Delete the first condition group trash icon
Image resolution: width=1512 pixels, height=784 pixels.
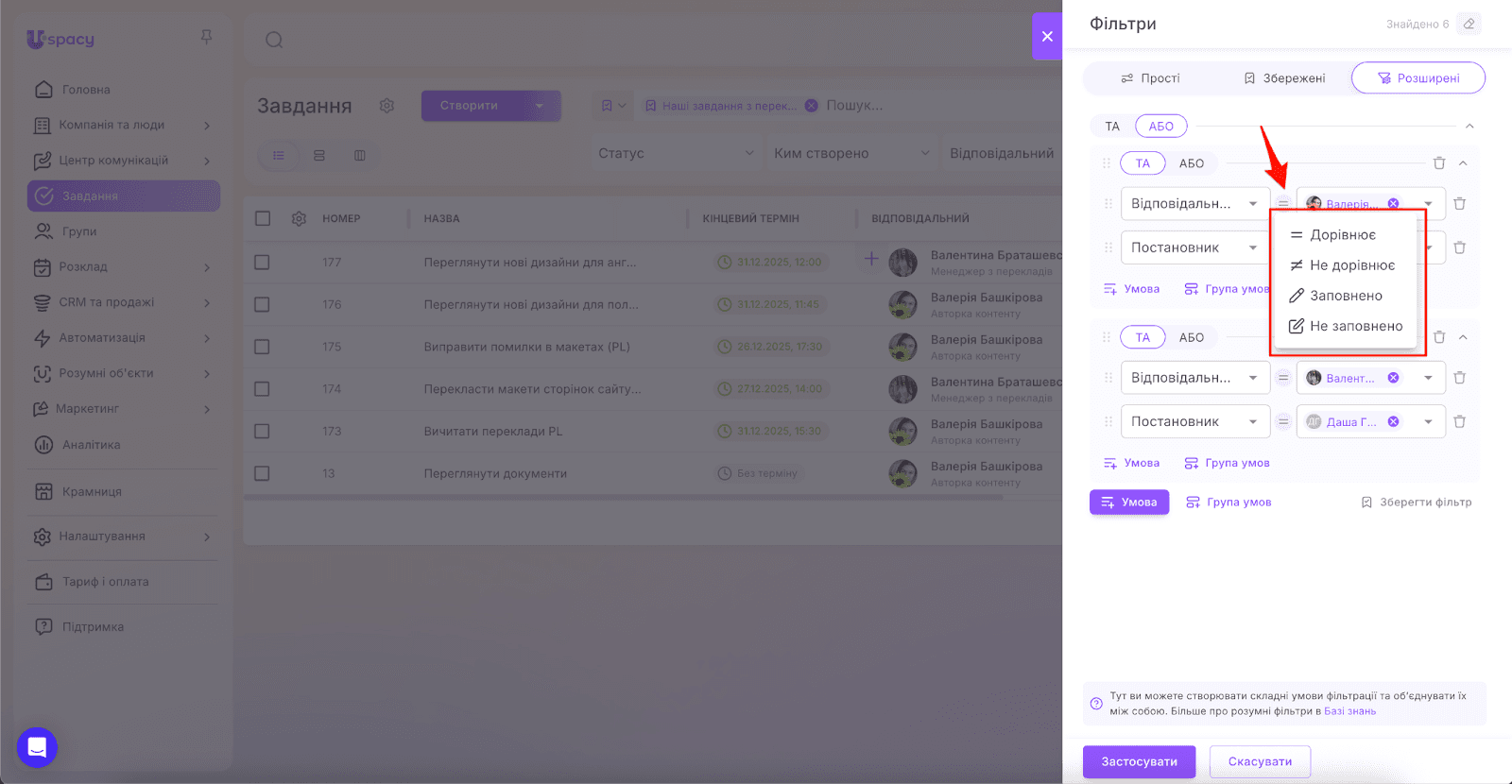point(1439,163)
